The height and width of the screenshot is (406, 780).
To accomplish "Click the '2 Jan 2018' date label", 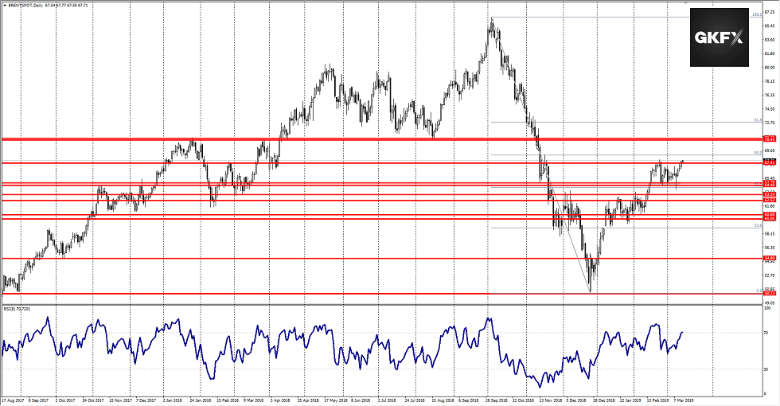I will [172, 400].
